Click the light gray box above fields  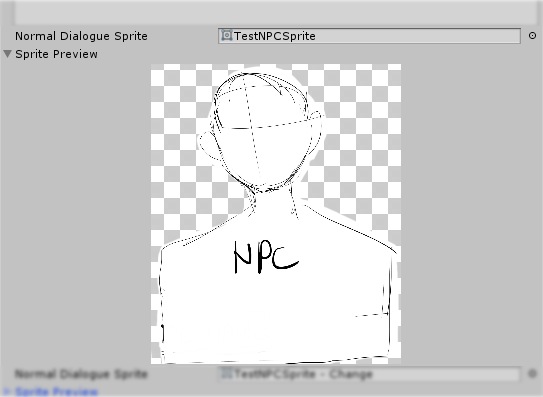275,13
